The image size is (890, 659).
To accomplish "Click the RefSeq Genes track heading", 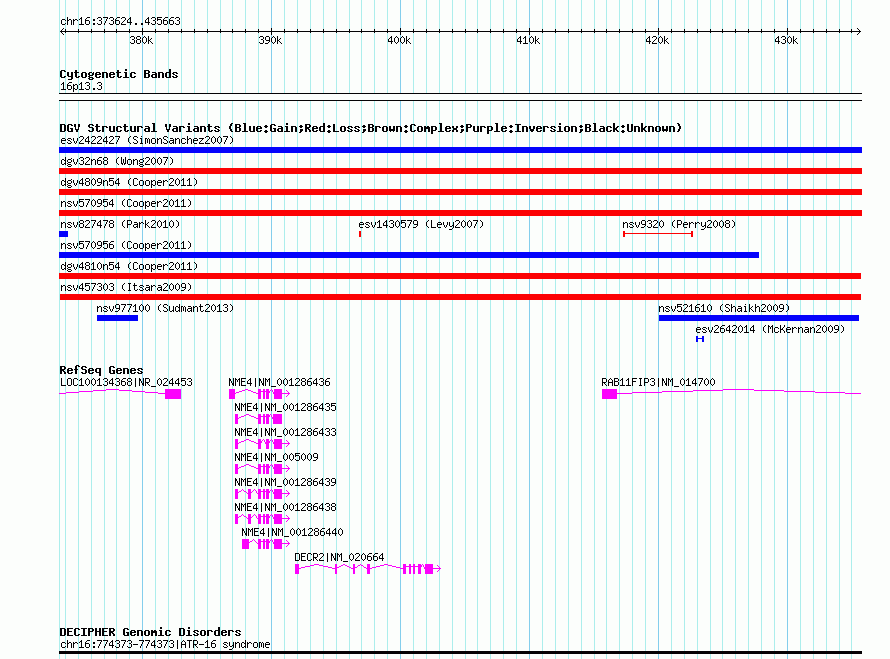I will 101,370.
